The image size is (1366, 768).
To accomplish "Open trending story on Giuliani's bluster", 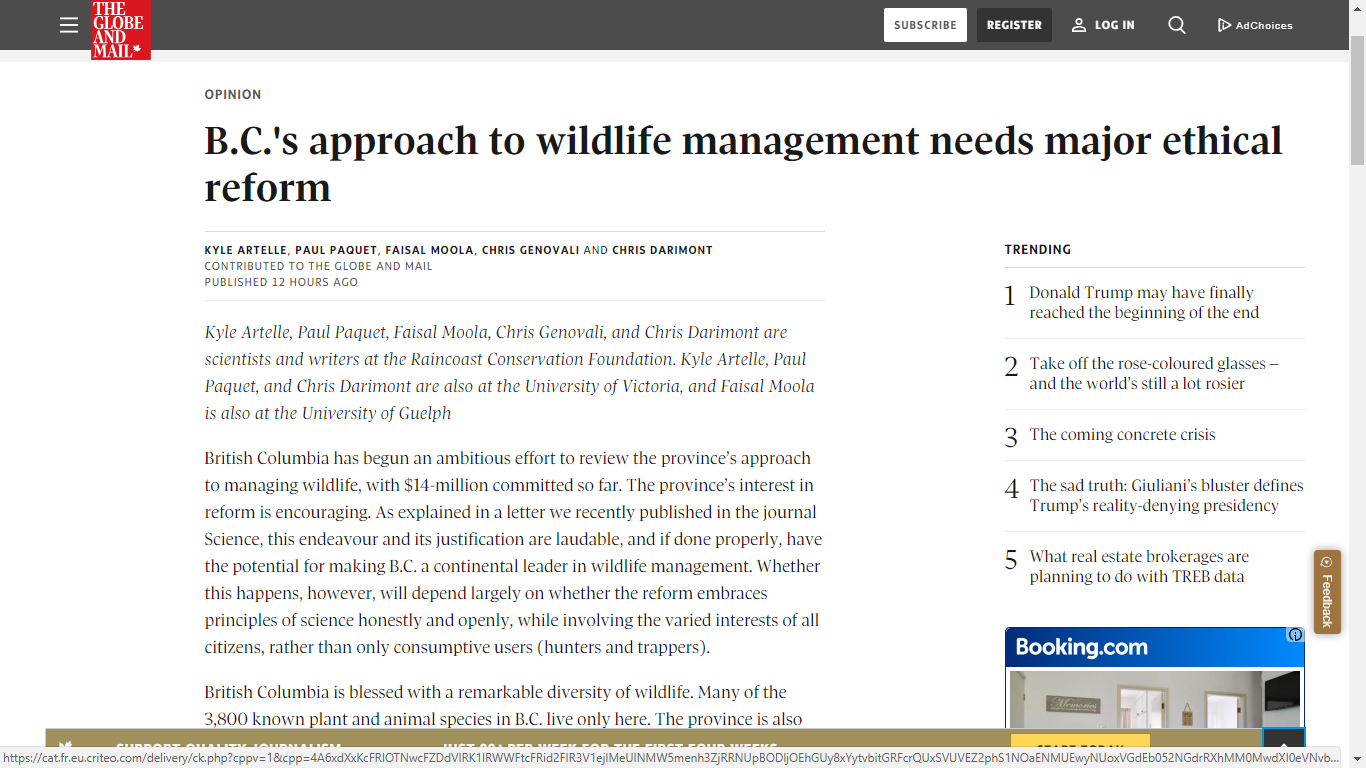I will click(x=1167, y=495).
